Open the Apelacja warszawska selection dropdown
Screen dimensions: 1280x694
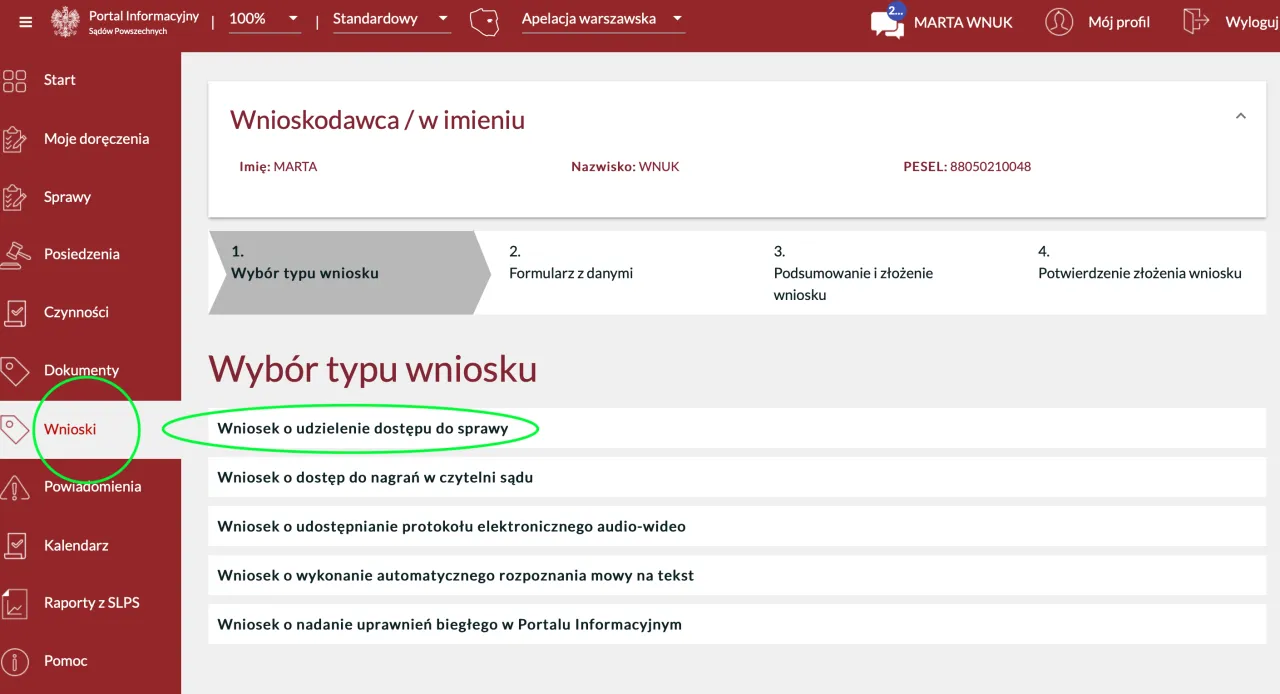(602, 17)
